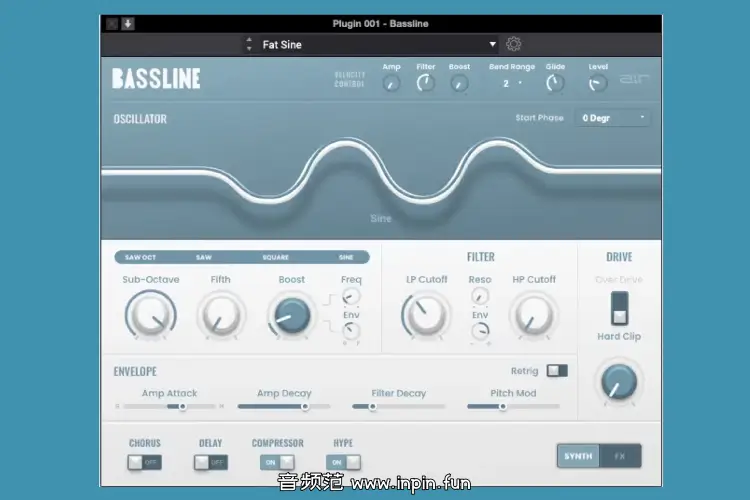Turn off the Compressor switch

pyautogui.click(x=277, y=462)
